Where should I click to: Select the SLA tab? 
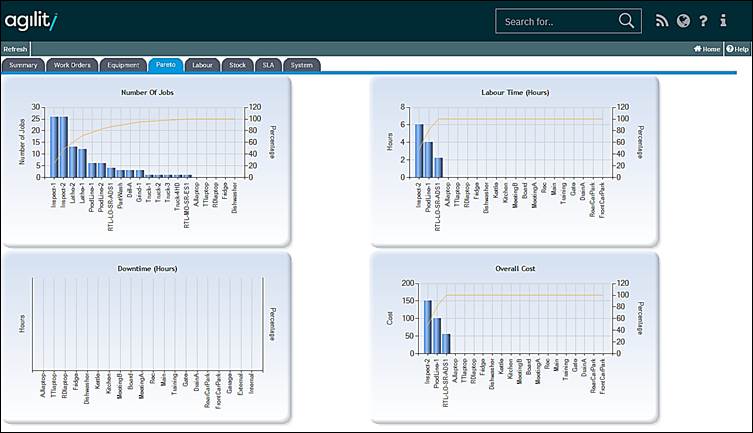pyautogui.click(x=267, y=65)
